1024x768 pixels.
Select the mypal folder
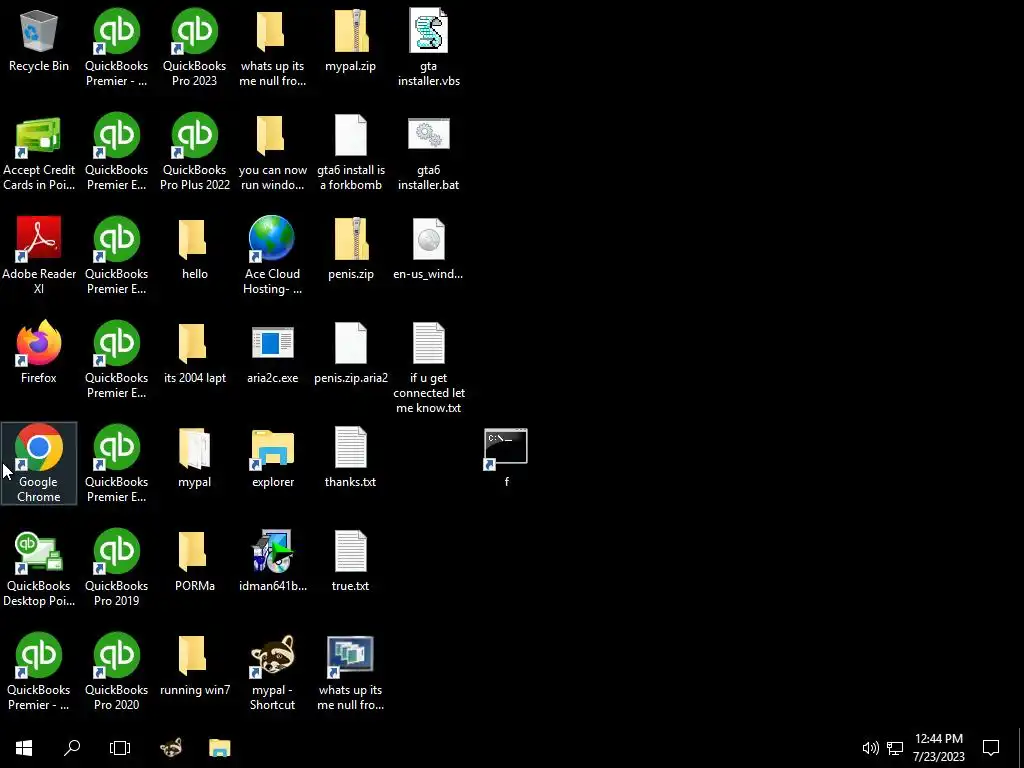[x=194, y=457]
